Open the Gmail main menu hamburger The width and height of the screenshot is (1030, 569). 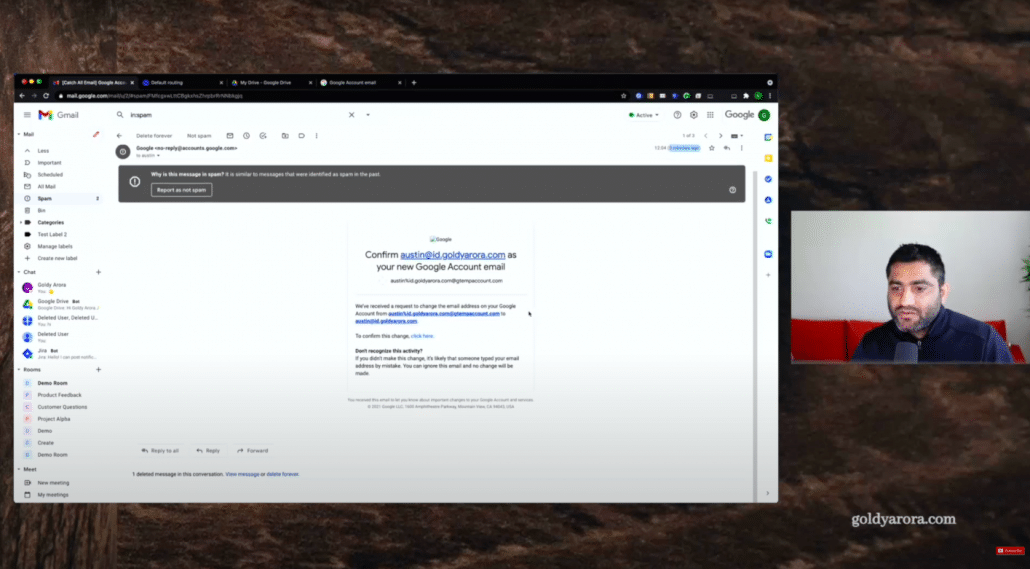[x=27, y=115]
